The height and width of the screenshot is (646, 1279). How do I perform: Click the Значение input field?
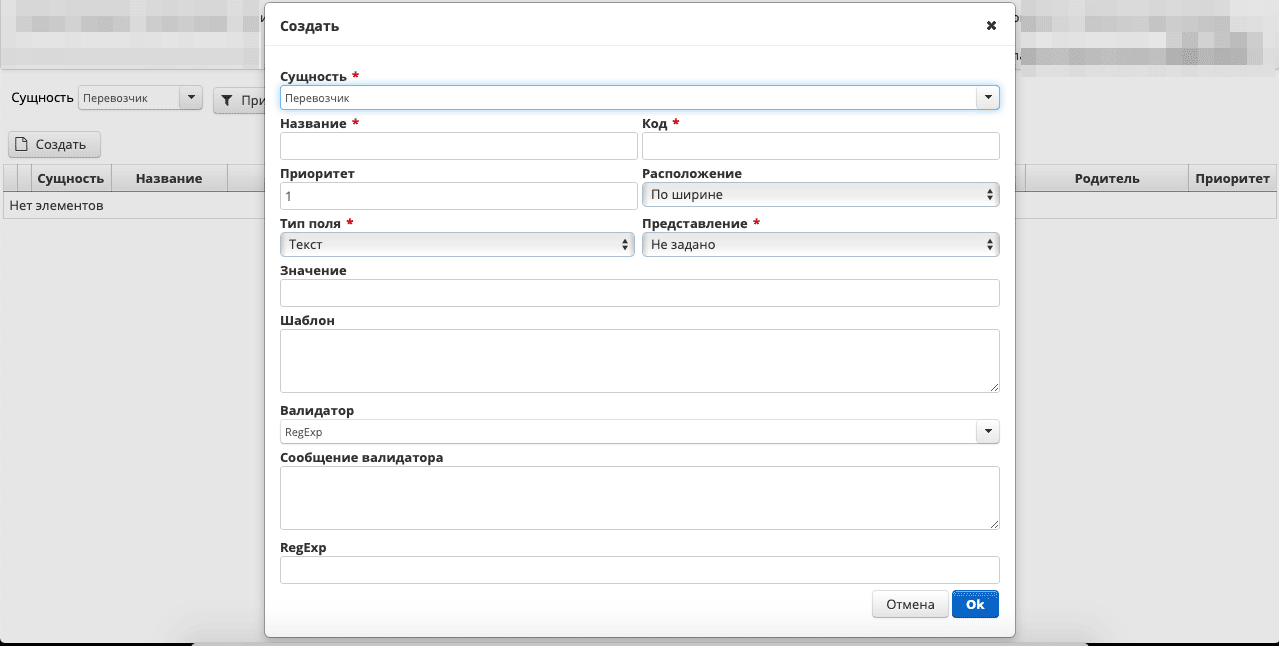pos(639,293)
